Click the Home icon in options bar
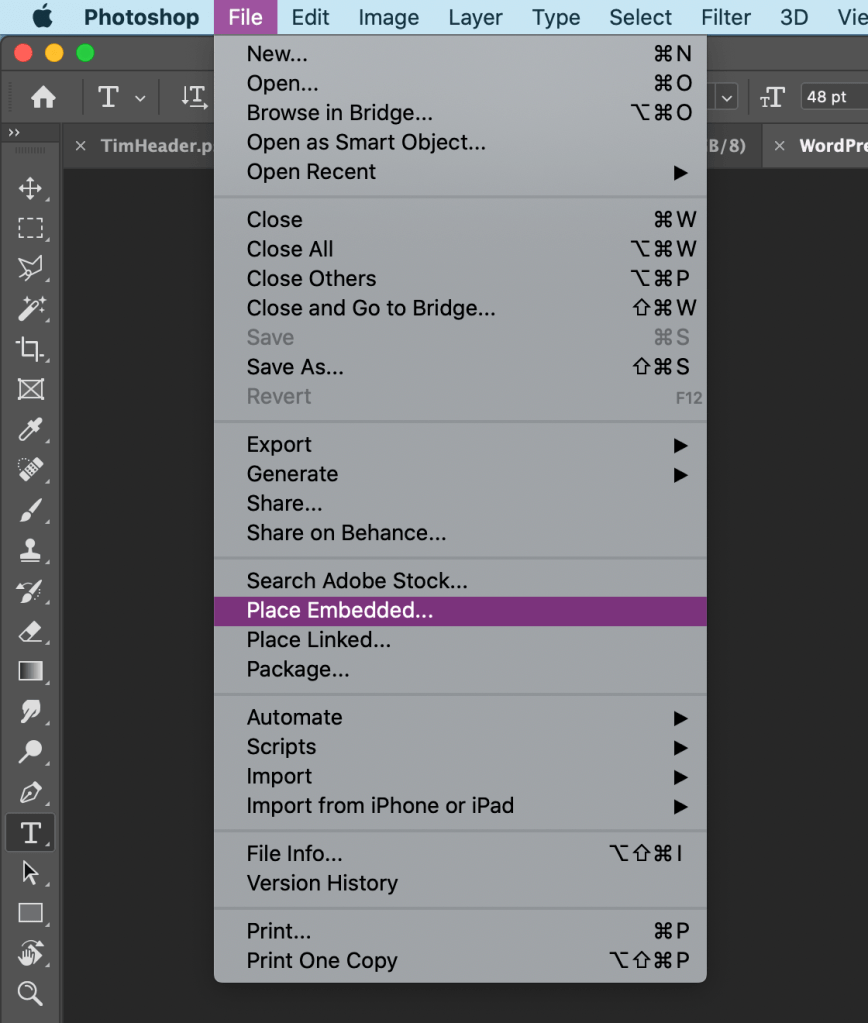Screen dimensions: 868x1023 43,97
